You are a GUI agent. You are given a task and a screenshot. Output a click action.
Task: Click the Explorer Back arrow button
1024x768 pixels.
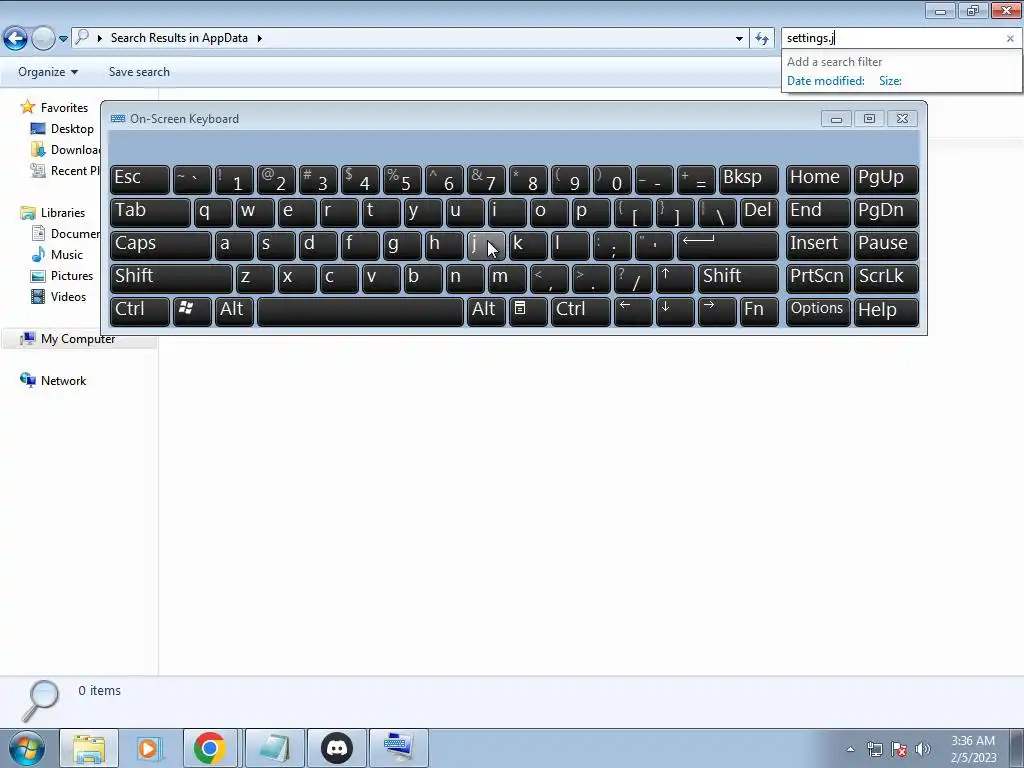click(15, 39)
